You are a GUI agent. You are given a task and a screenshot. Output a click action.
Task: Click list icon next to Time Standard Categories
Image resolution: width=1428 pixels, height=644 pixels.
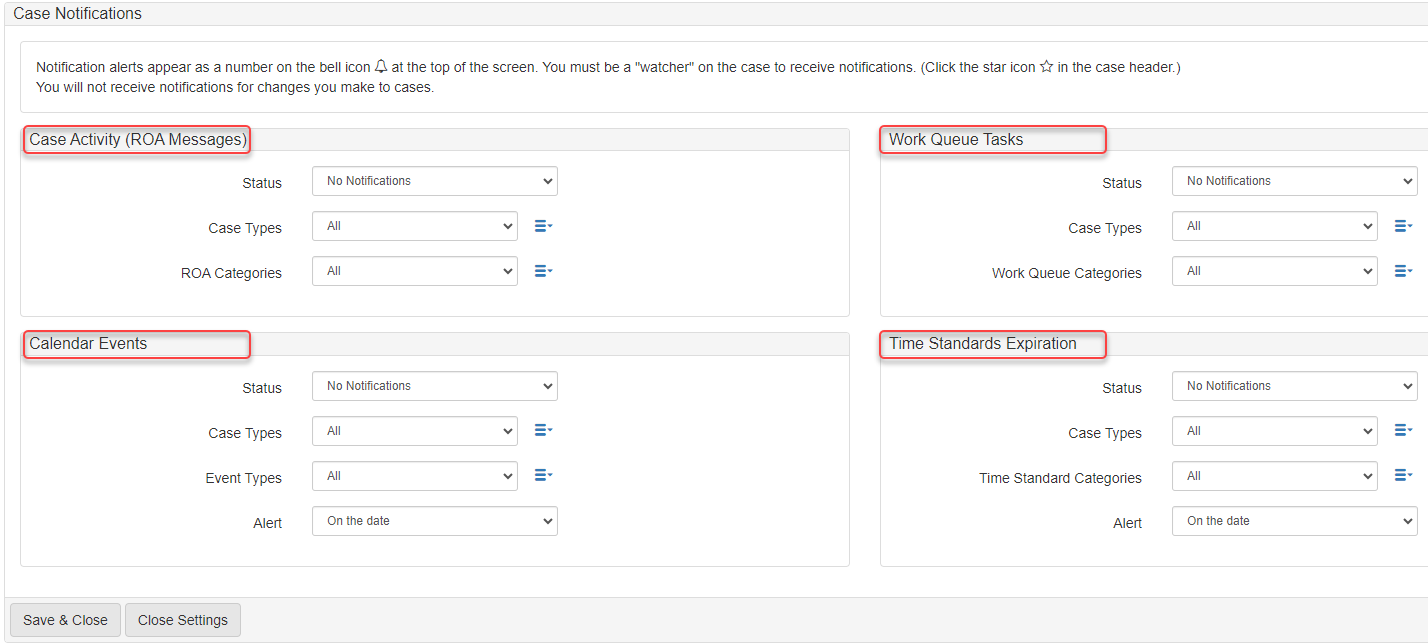[x=1403, y=476]
